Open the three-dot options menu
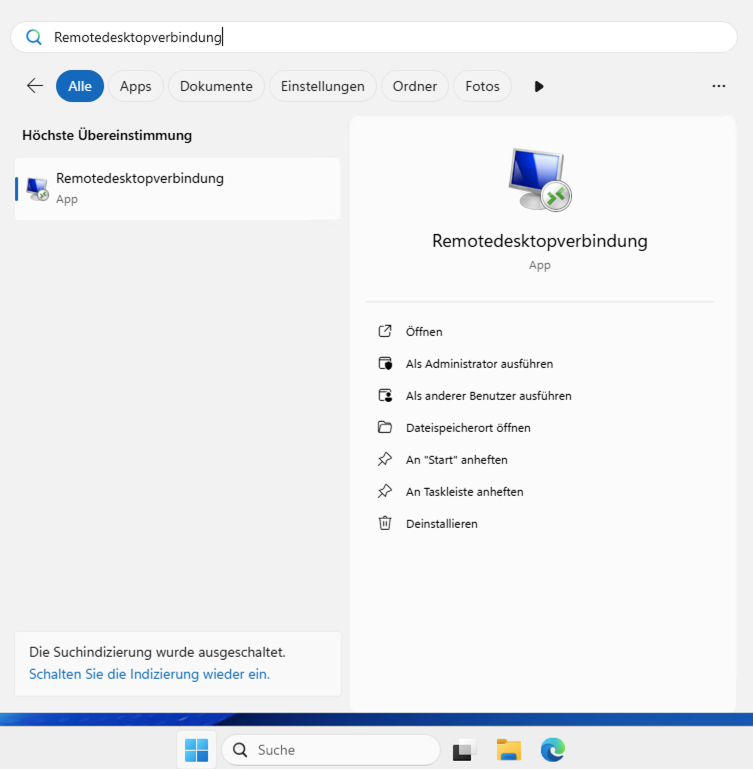 point(718,86)
